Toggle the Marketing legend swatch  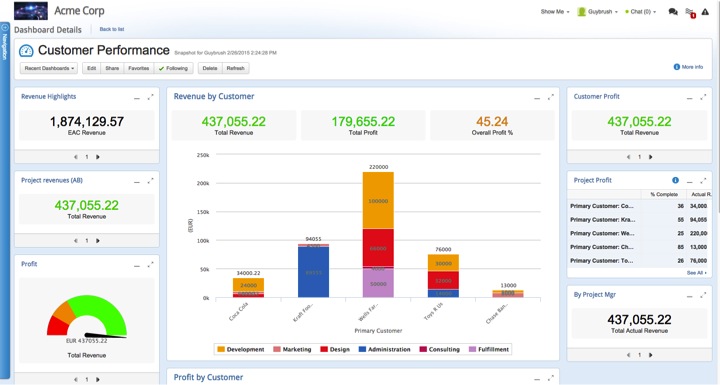tap(277, 349)
